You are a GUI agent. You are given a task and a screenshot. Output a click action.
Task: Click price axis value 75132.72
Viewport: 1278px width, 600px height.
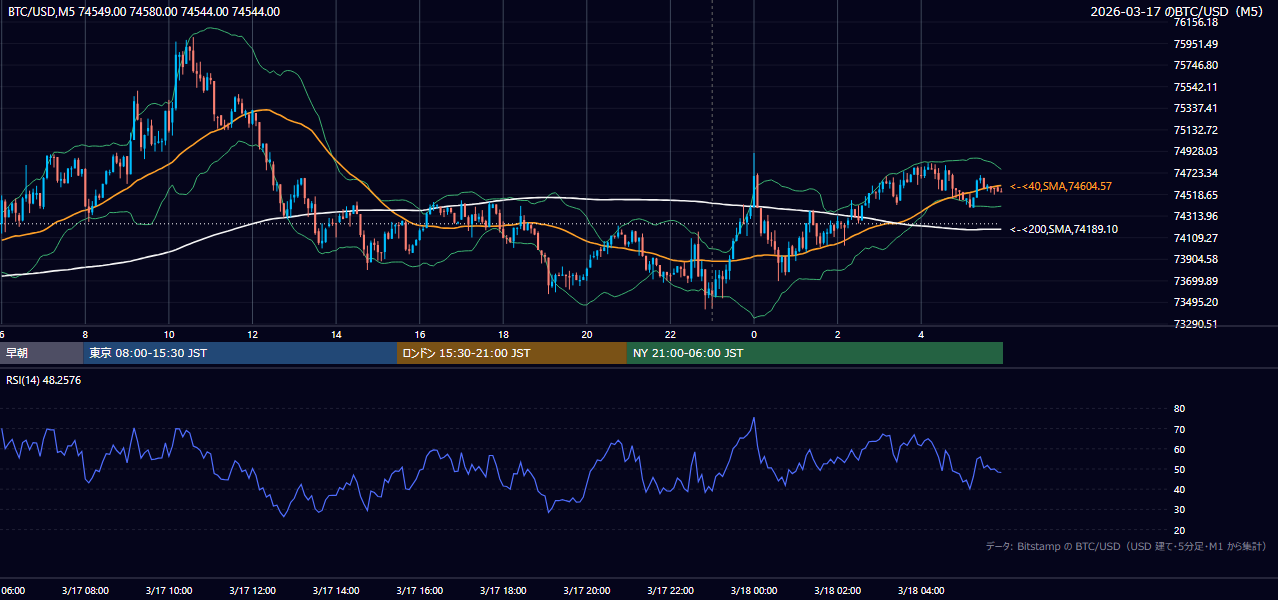point(1195,130)
